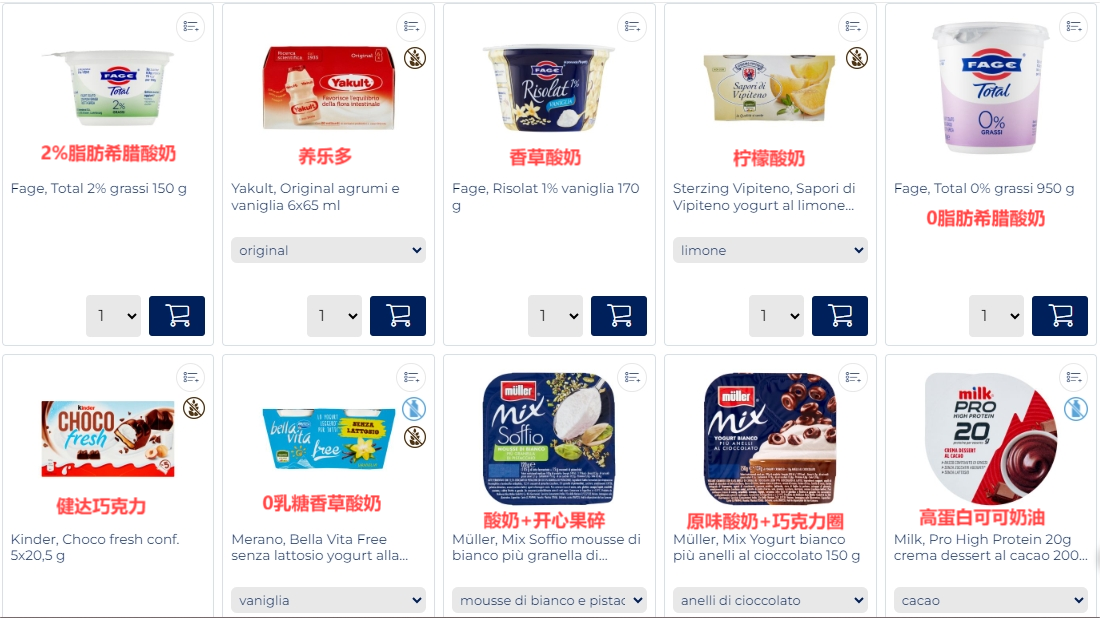Add Fage Total 0% grassi 950 g to cart

coord(1060,316)
